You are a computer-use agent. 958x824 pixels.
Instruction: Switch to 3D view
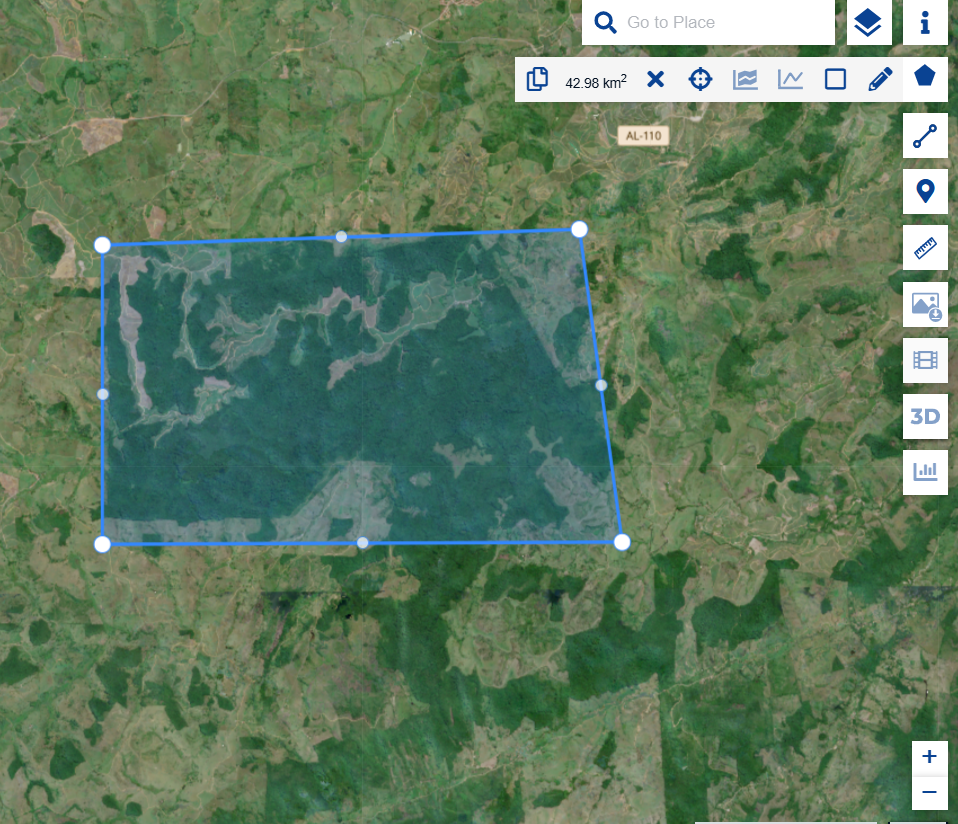pos(925,417)
